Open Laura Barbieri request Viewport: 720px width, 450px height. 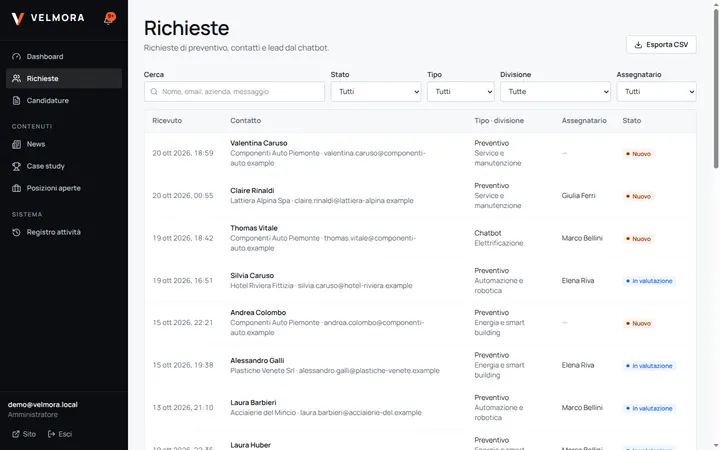pos(420,408)
